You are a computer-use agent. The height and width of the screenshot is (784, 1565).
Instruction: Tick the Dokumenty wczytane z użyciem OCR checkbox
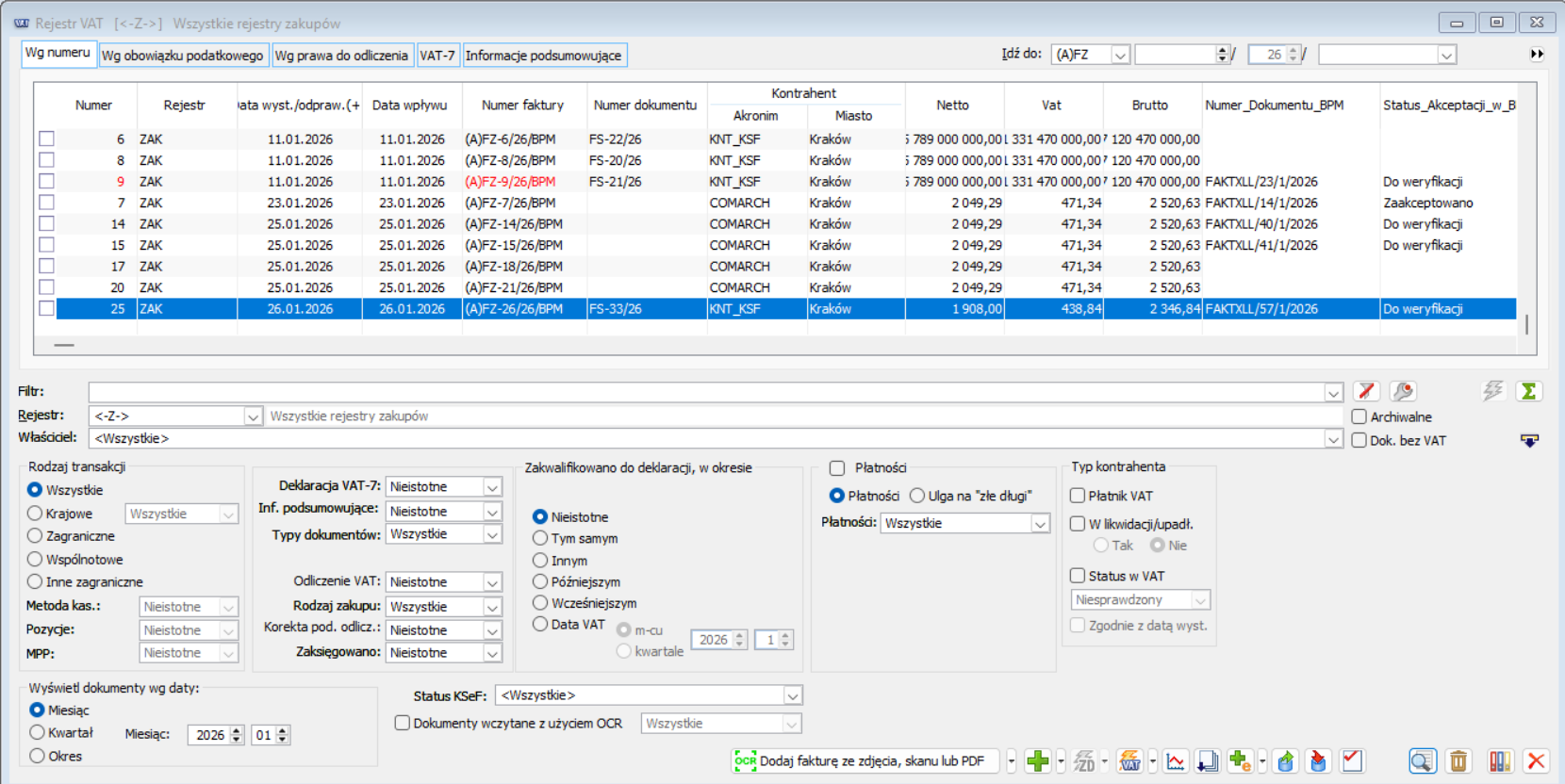(403, 724)
